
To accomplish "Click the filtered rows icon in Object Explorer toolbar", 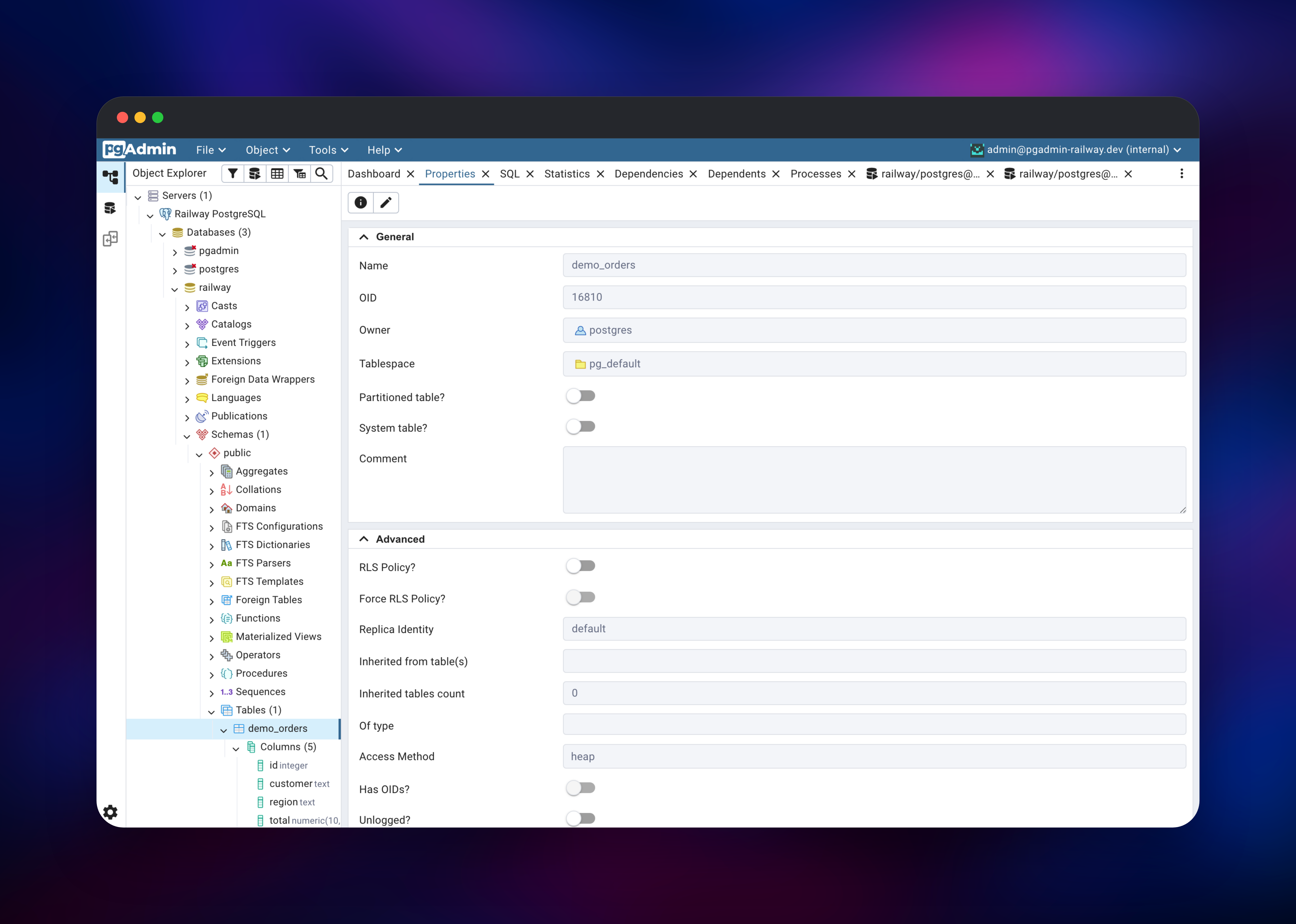I will (x=299, y=174).
